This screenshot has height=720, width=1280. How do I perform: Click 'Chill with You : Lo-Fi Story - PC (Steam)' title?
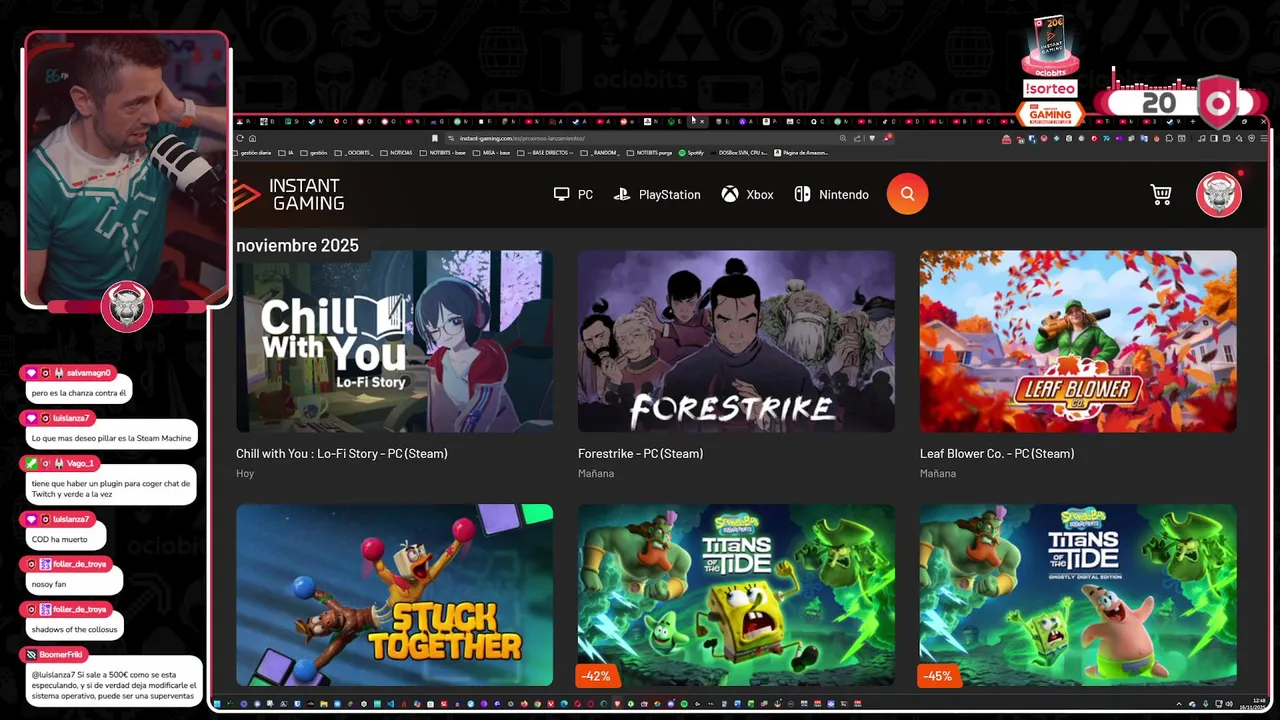[342, 453]
